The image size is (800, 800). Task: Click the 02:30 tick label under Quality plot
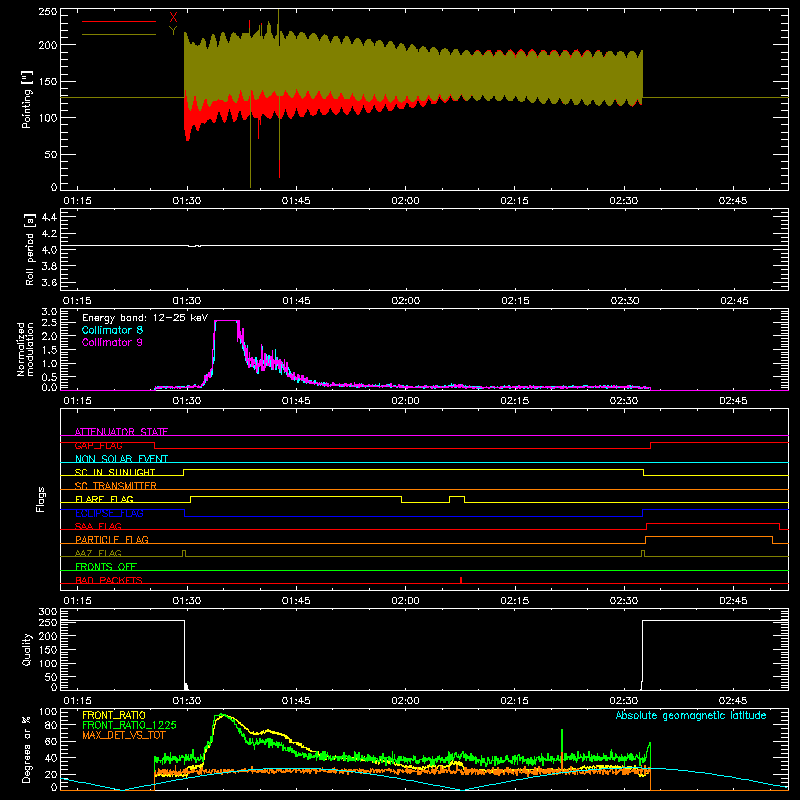tap(624, 701)
